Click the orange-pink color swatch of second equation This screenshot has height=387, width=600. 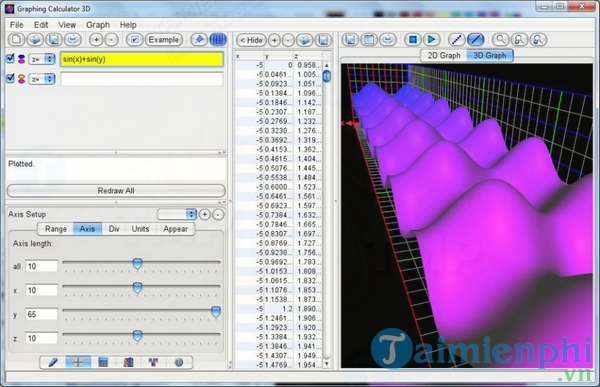[x=21, y=79]
